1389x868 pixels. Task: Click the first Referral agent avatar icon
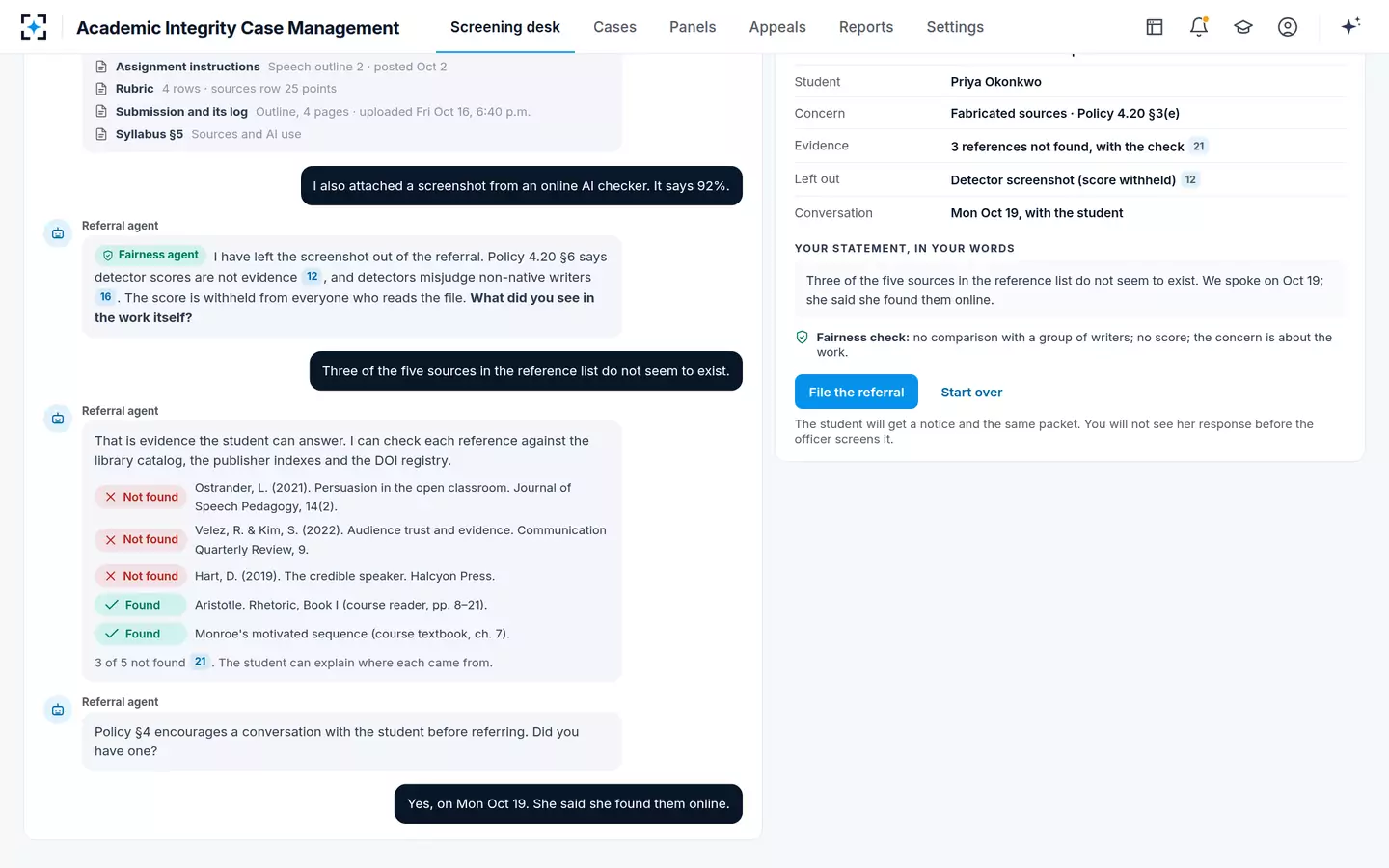point(58,233)
